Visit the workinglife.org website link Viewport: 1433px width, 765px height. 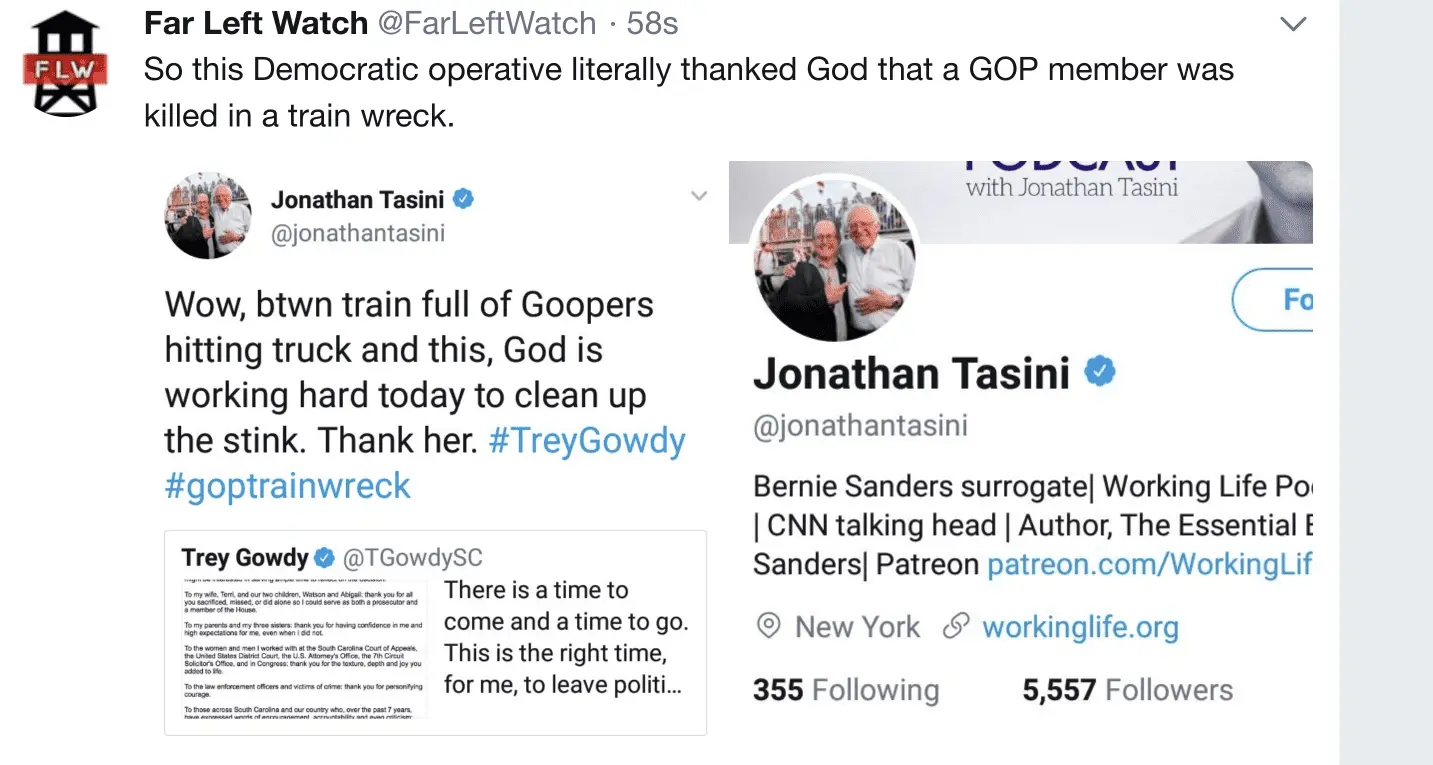pos(1080,628)
